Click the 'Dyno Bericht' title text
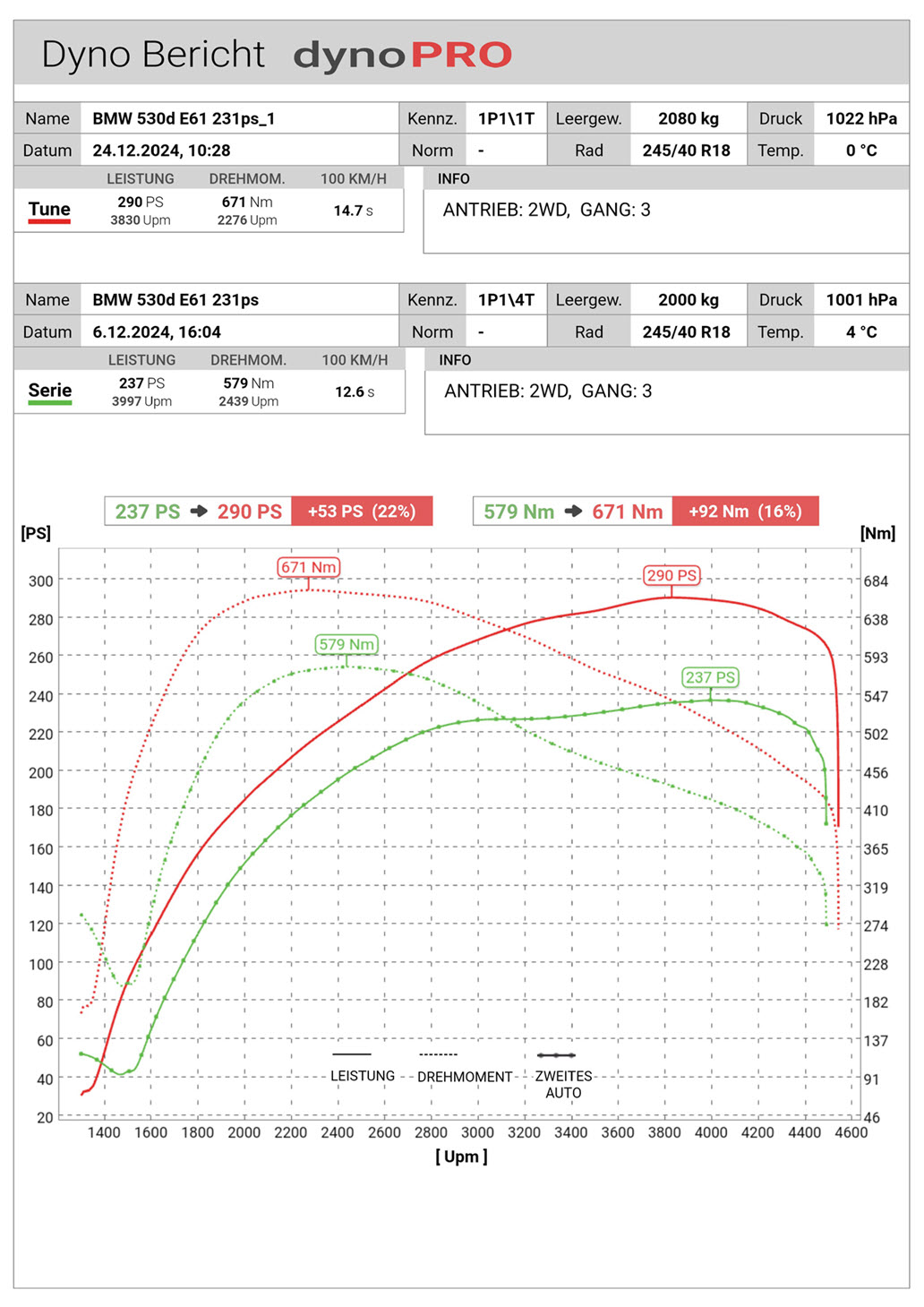Image resolution: width=924 pixels, height=1307 pixels. (x=153, y=55)
